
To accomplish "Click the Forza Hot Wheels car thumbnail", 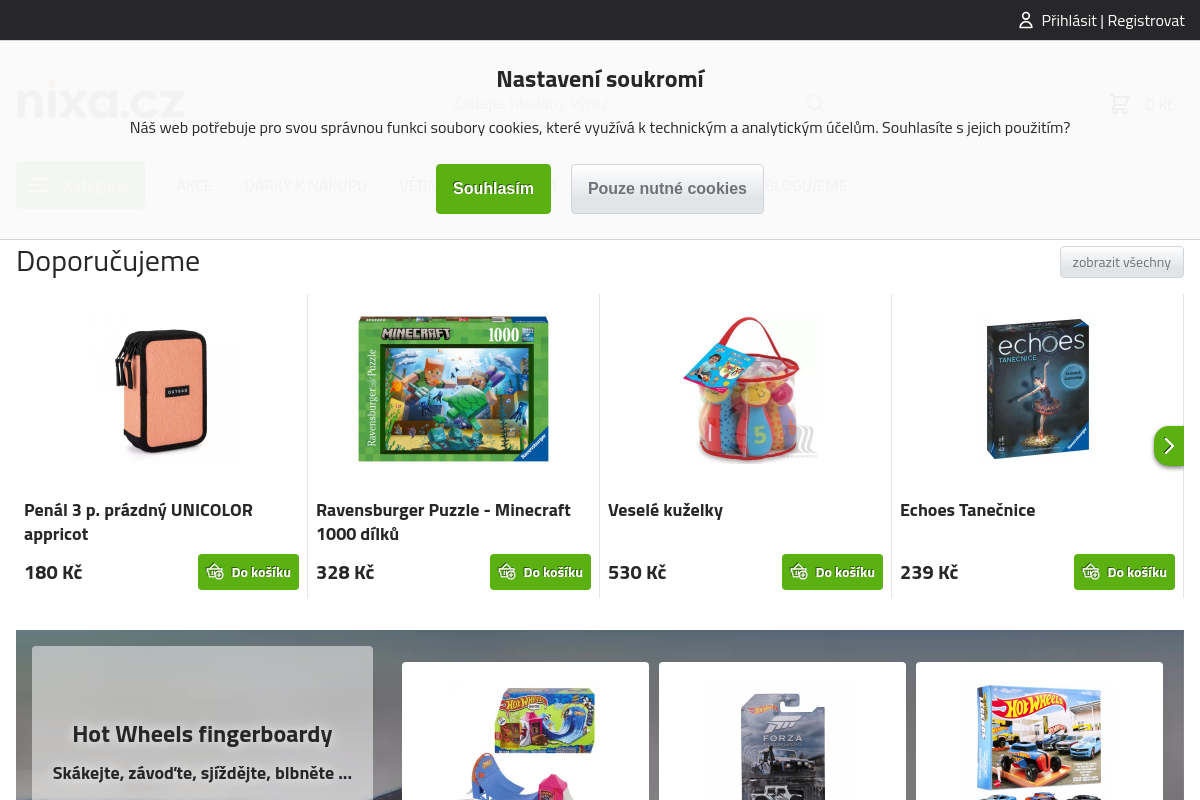I will pyautogui.click(x=782, y=745).
